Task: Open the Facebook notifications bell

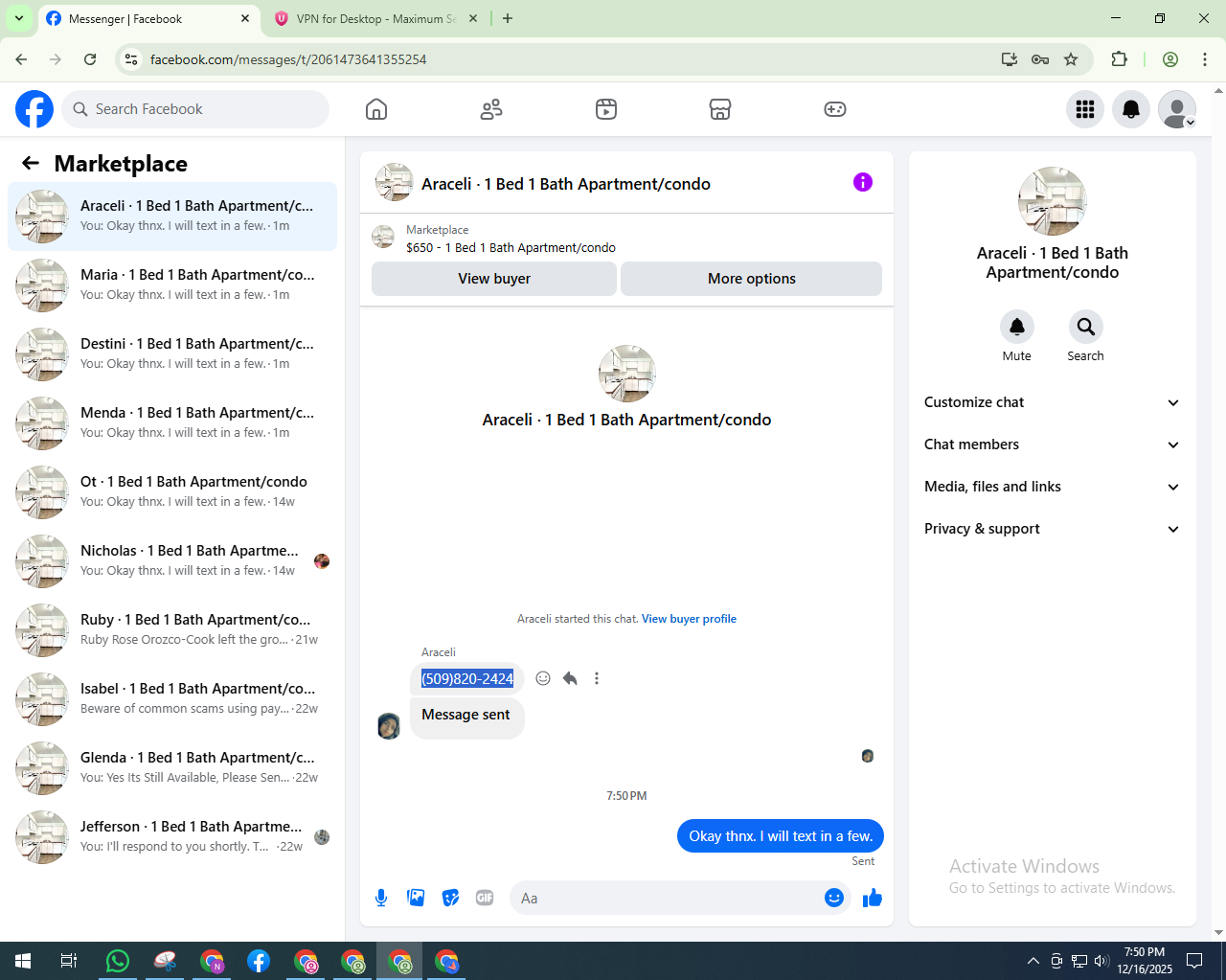Action: tap(1131, 109)
